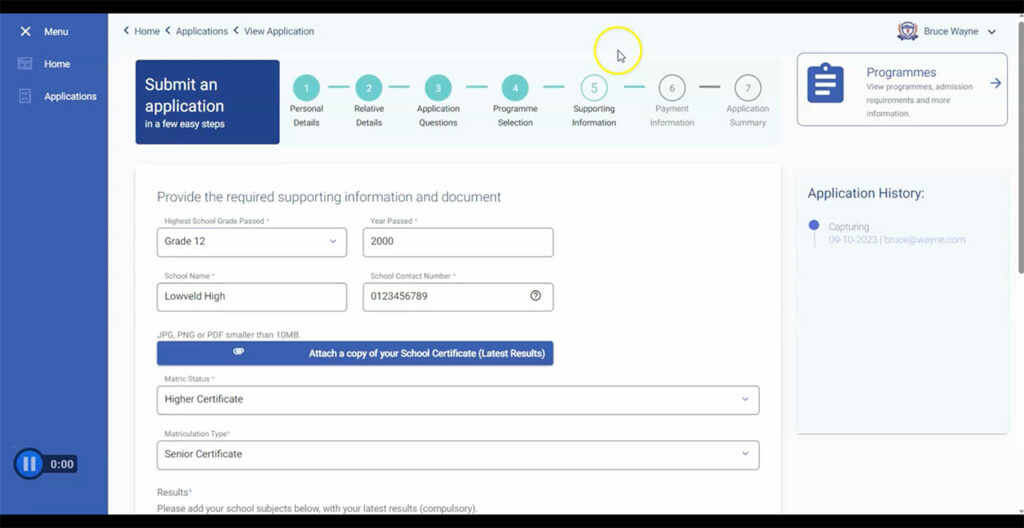Viewport: 1024px width, 528px height.
Task: Close the sidebar menu with X icon
Action: [25, 32]
